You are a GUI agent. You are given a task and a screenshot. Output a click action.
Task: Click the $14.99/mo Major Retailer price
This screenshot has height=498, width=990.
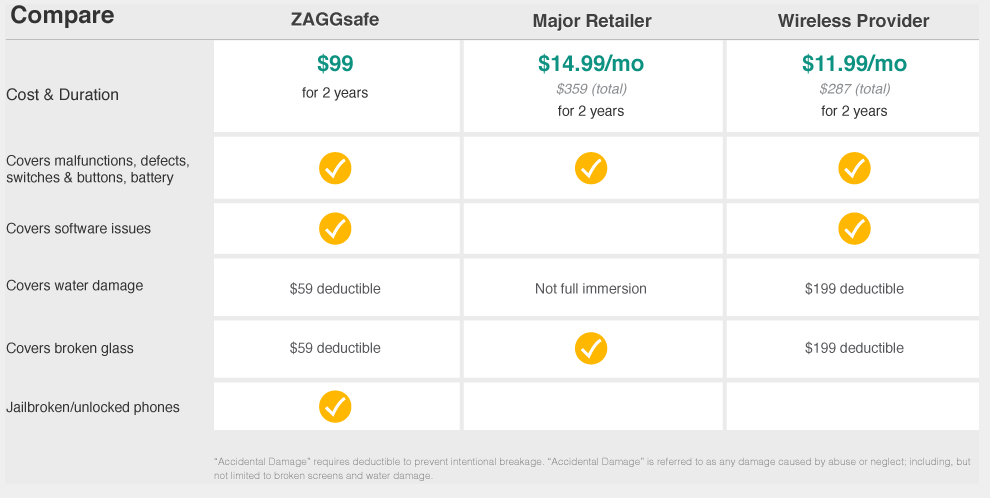(591, 63)
